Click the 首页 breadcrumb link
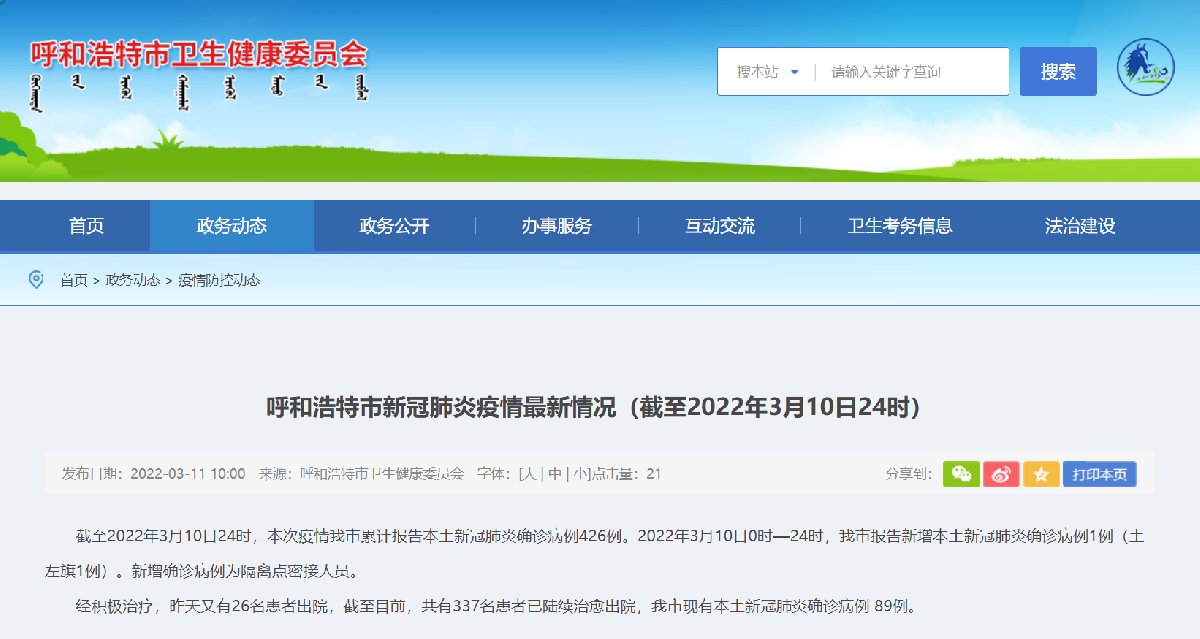Image resolution: width=1200 pixels, height=639 pixels. click(73, 280)
